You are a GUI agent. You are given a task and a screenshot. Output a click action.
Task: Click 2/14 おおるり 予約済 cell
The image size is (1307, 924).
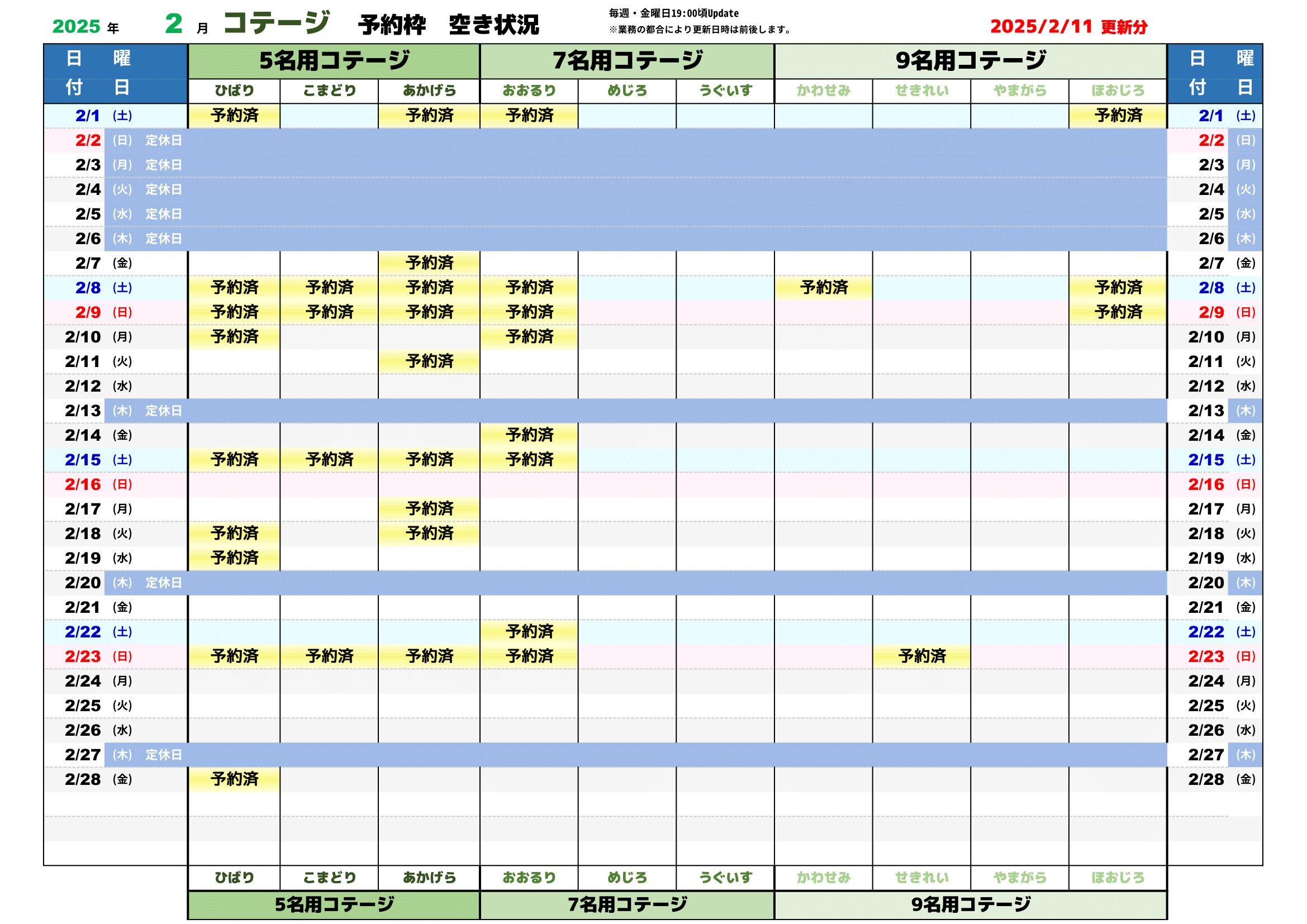[x=529, y=435]
